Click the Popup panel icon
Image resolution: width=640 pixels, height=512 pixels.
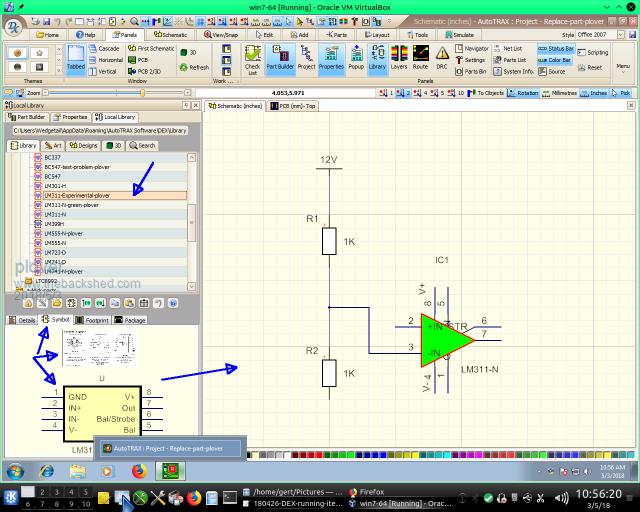tap(355, 59)
